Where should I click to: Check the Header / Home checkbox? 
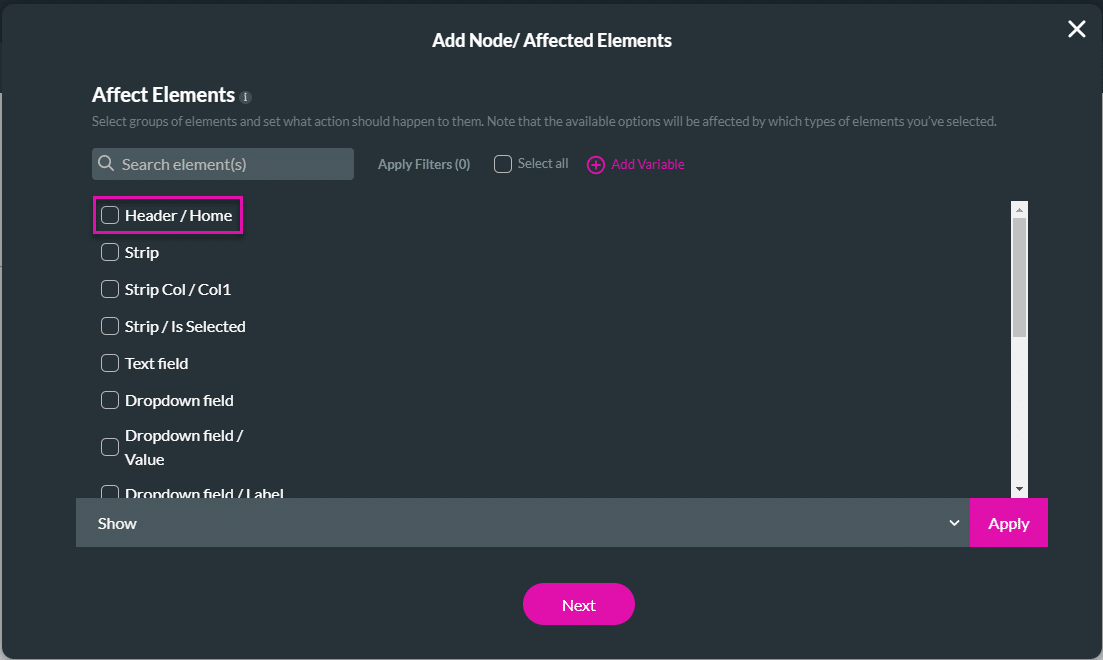(x=110, y=215)
